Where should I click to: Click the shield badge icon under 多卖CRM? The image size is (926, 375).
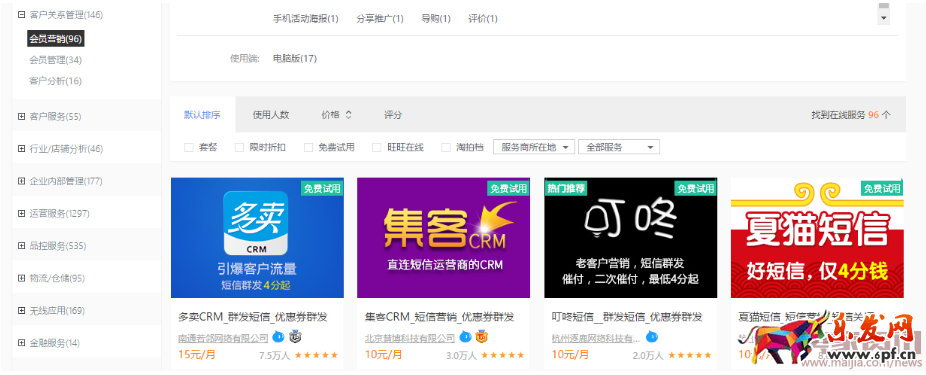coord(295,337)
